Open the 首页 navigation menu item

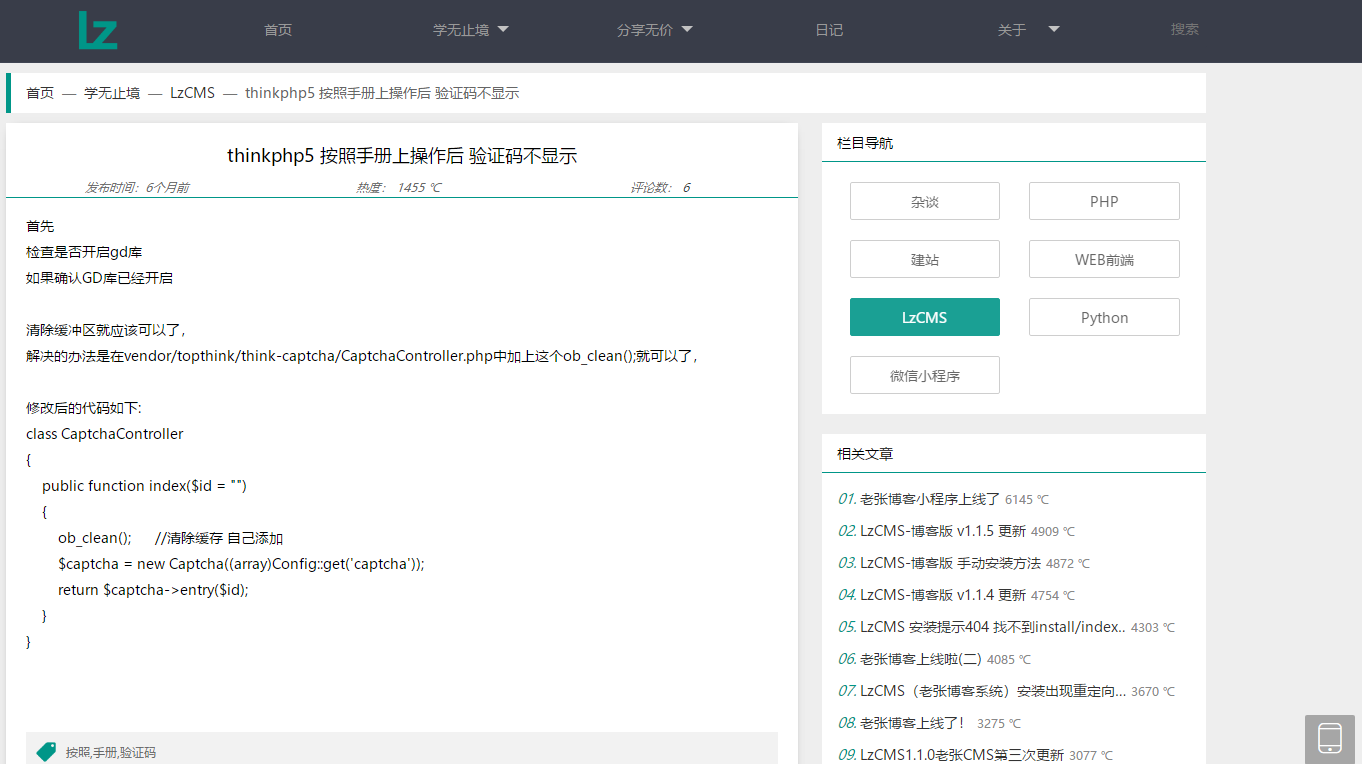coord(278,30)
